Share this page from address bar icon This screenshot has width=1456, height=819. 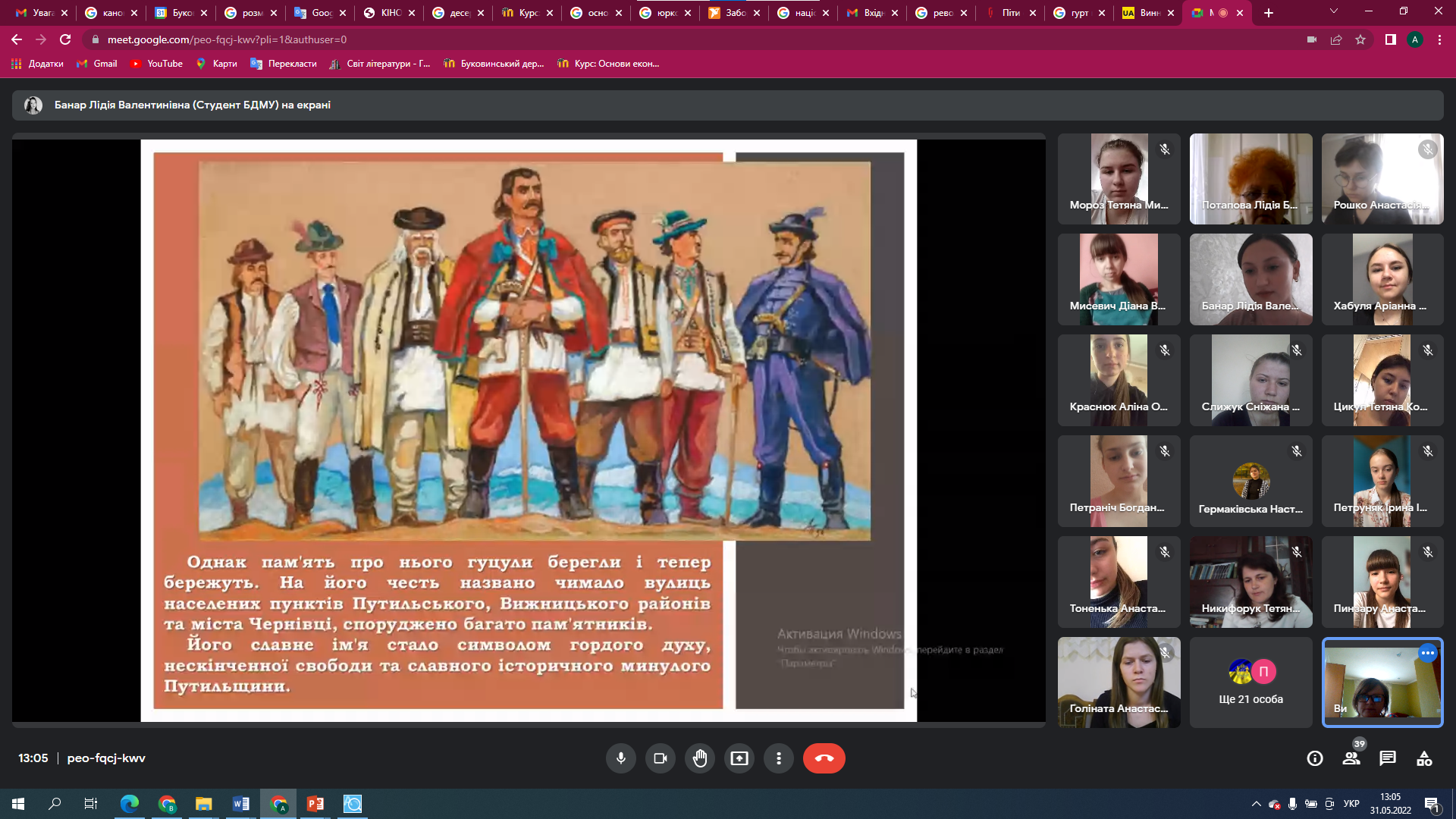tap(1336, 39)
